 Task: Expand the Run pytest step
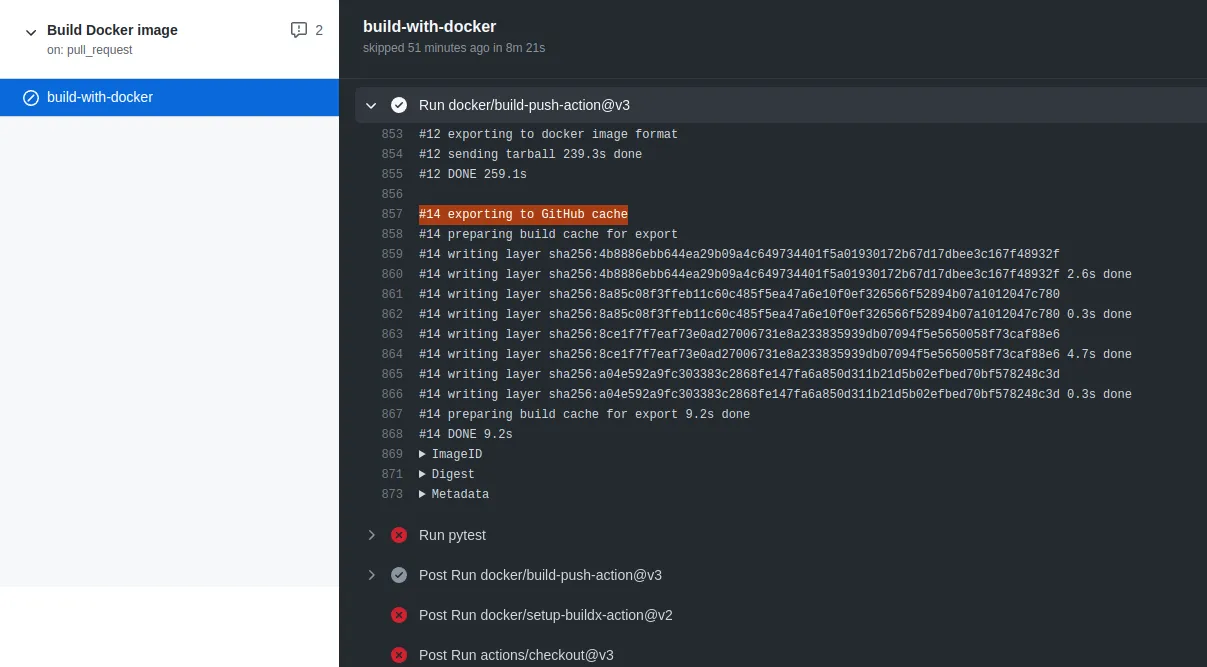tap(371, 535)
